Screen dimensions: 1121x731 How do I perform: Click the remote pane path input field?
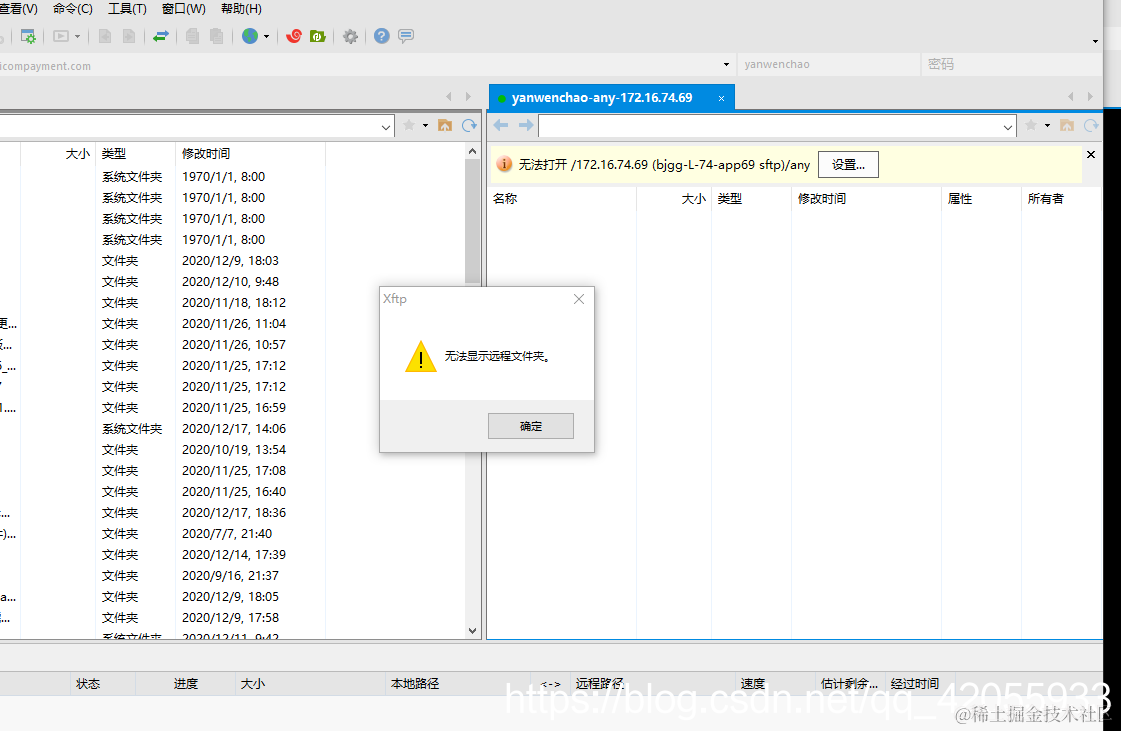click(770, 127)
